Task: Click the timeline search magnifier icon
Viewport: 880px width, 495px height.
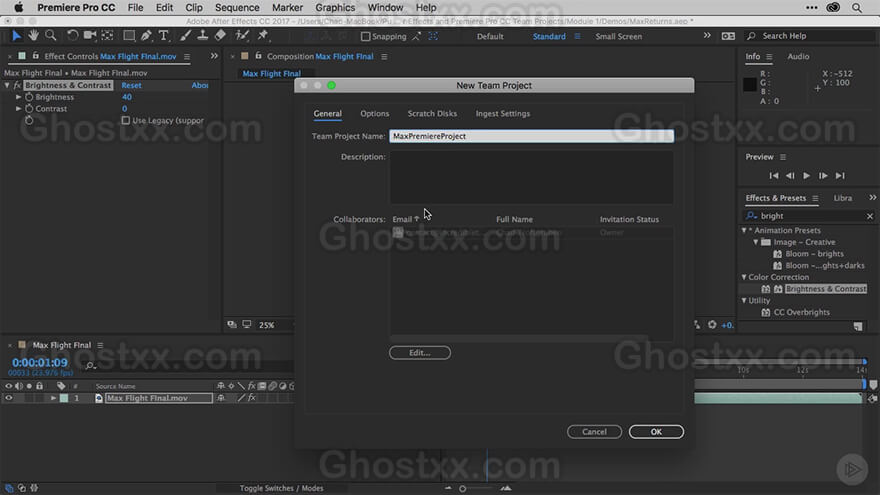Action: point(90,366)
